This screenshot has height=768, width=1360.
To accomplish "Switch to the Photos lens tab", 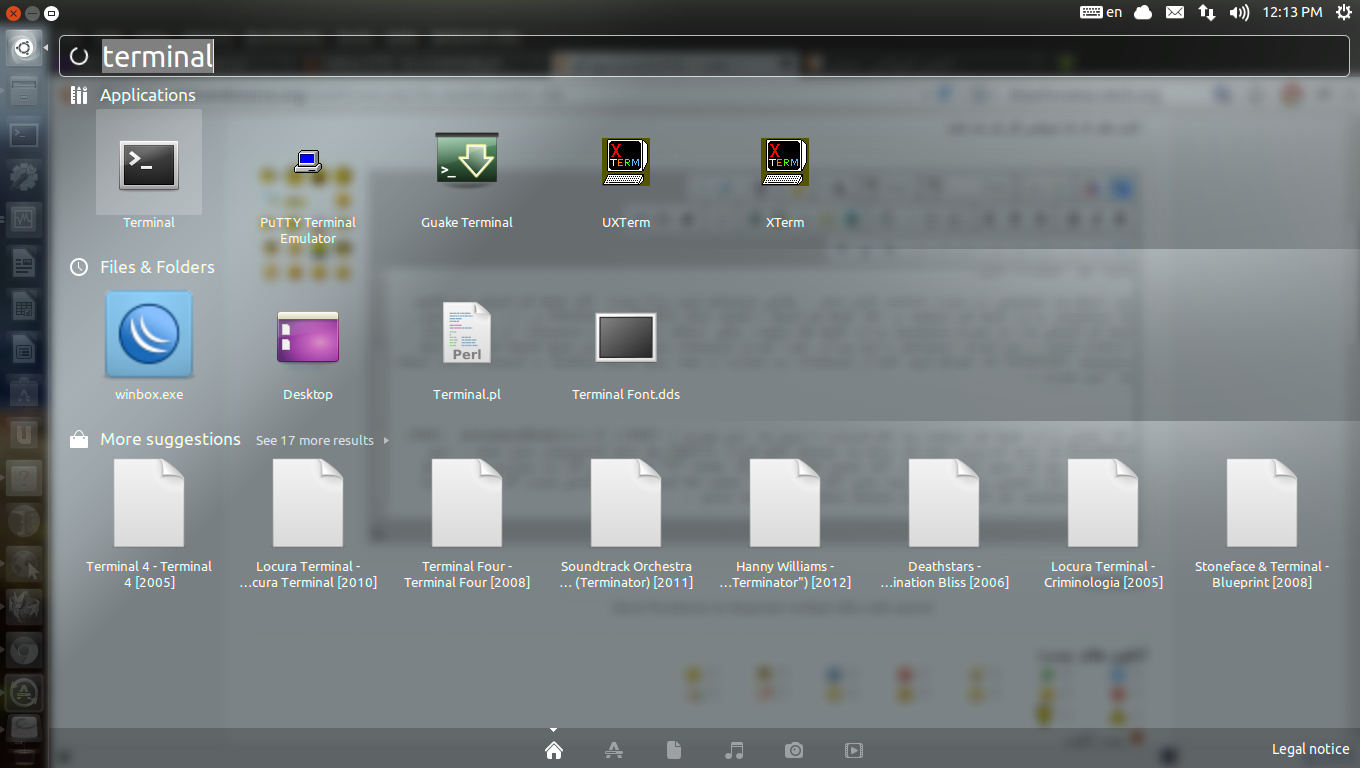I will [x=794, y=750].
